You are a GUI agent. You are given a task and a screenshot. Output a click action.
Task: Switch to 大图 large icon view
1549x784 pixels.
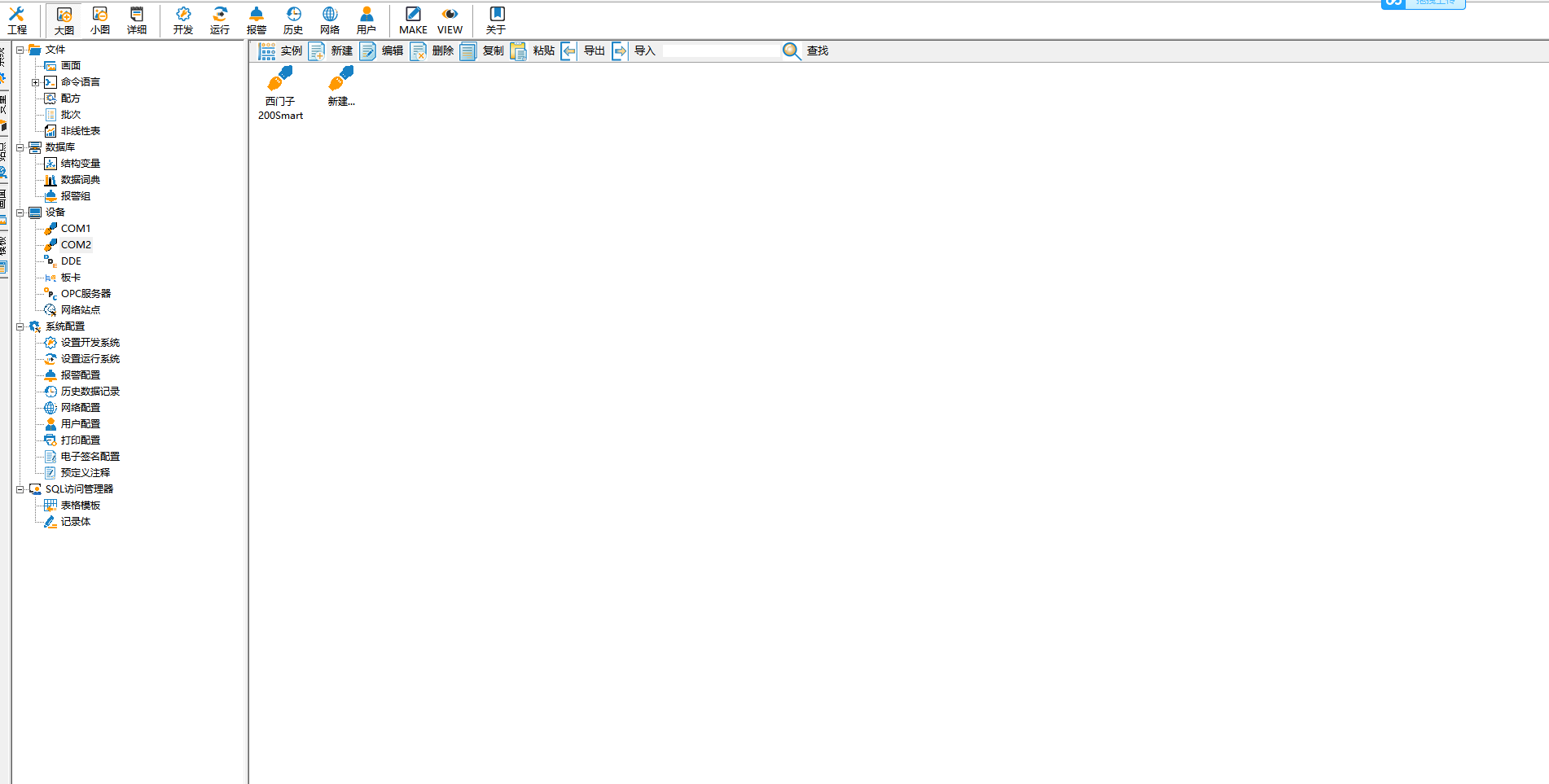[x=64, y=20]
